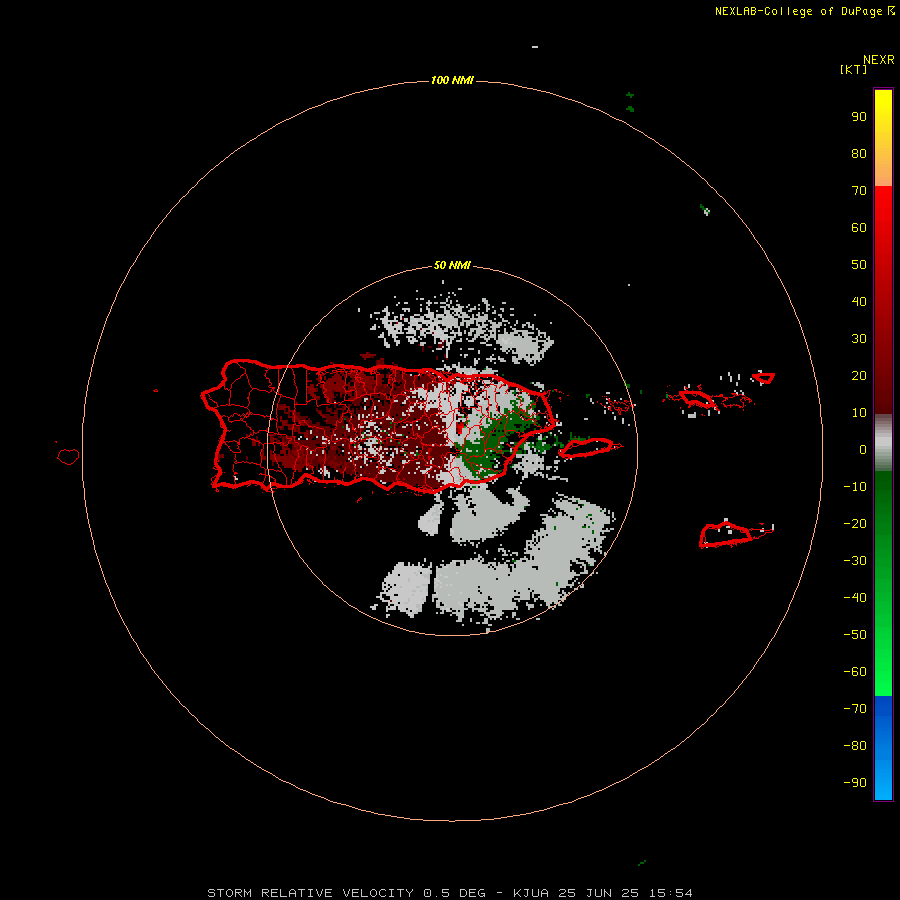Image resolution: width=900 pixels, height=900 pixels.
Task: Click the -70 value on velocity scale
Action: click(x=855, y=709)
